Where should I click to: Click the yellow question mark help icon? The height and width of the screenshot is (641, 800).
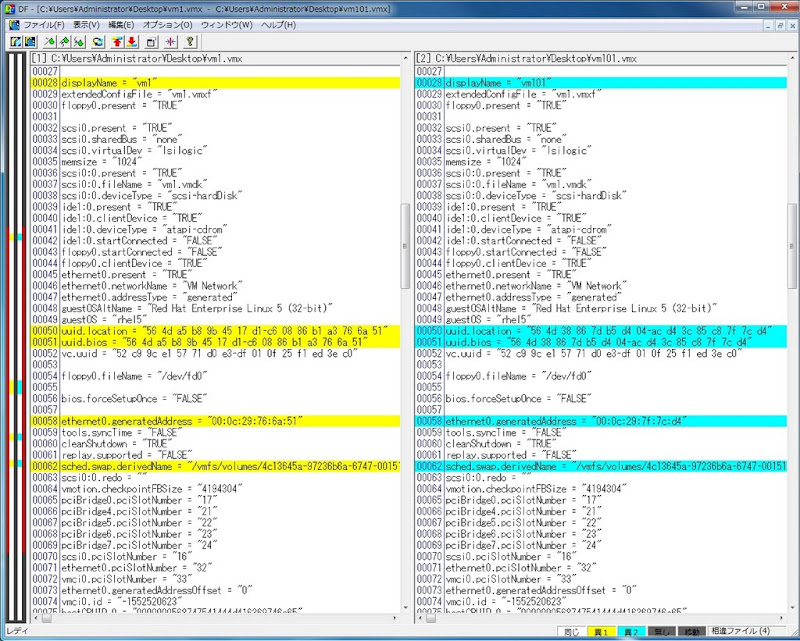point(190,41)
